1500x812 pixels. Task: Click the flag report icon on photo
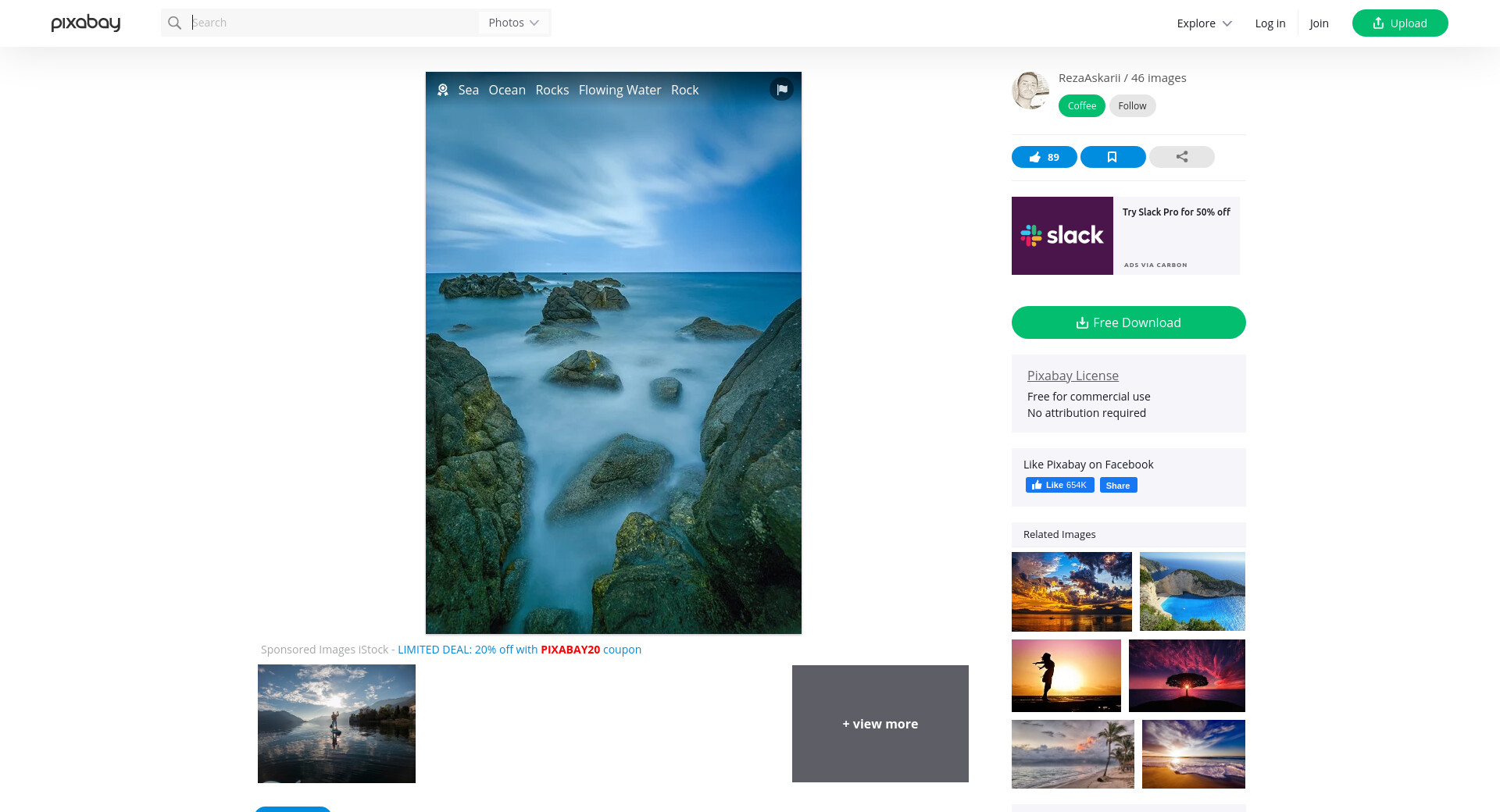pos(781,89)
